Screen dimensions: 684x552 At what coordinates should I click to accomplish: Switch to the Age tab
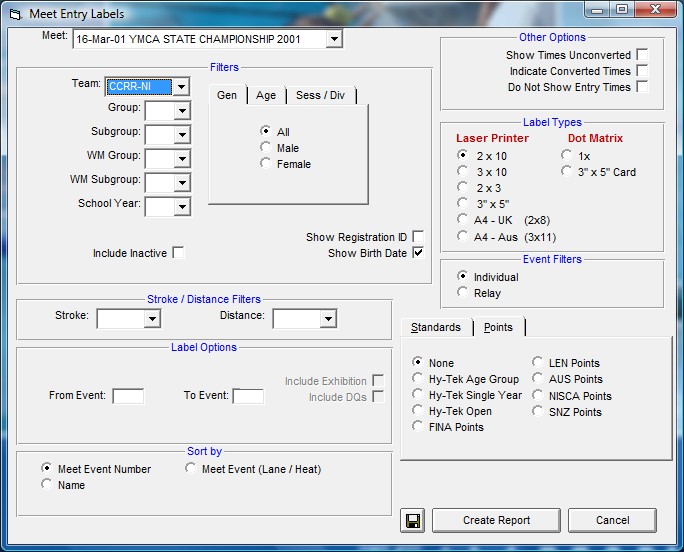coord(266,95)
